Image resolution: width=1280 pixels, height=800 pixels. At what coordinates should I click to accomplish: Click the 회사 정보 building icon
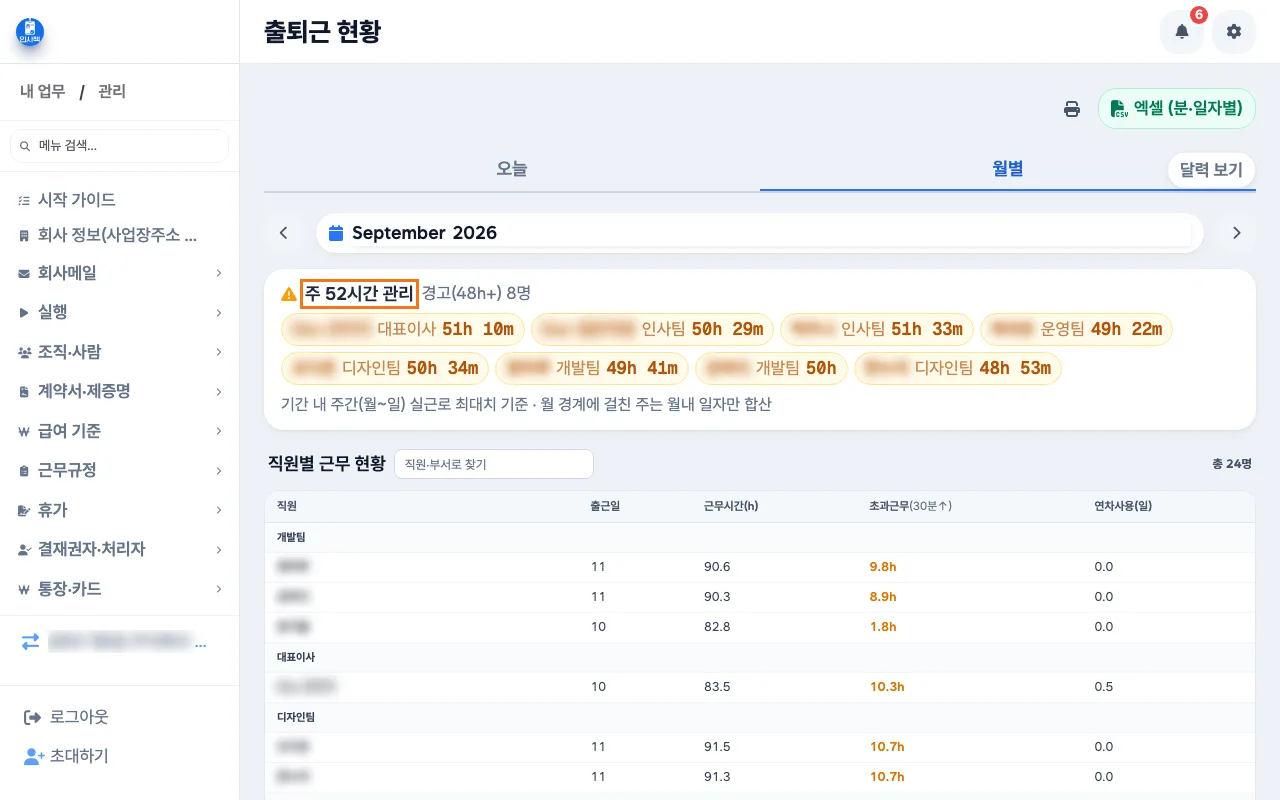[24, 236]
